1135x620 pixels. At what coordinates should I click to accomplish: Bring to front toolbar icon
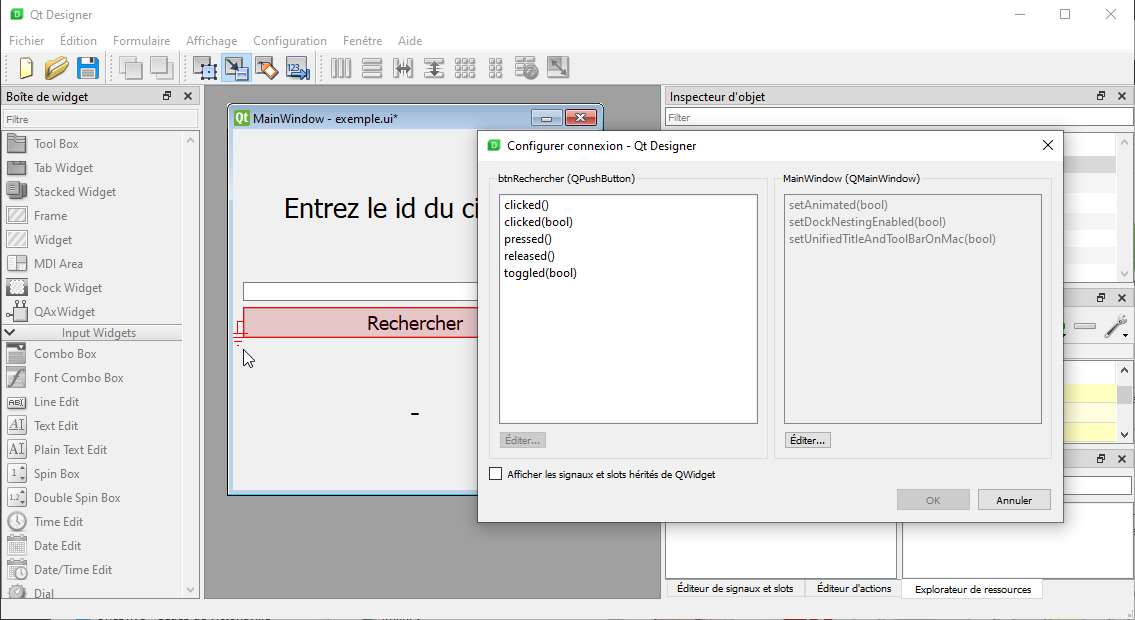[x=161, y=68]
